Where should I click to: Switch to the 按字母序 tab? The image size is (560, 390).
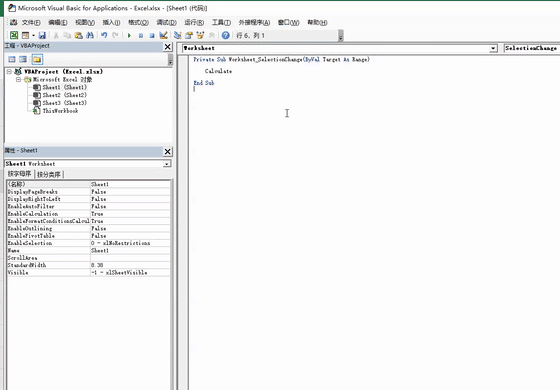pos(20,174)
